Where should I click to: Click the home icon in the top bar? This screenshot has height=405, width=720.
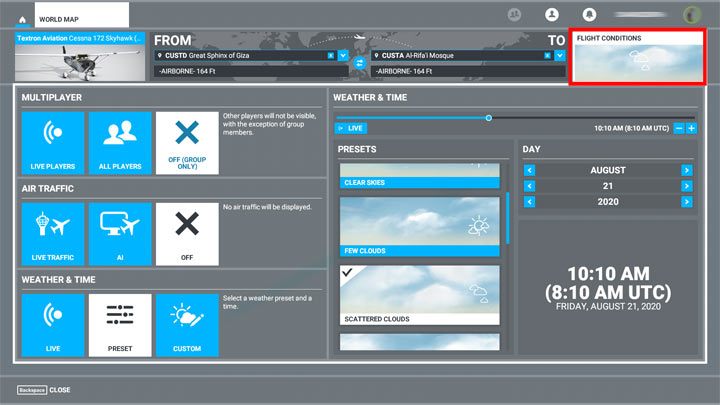click(x=22, y=17)
